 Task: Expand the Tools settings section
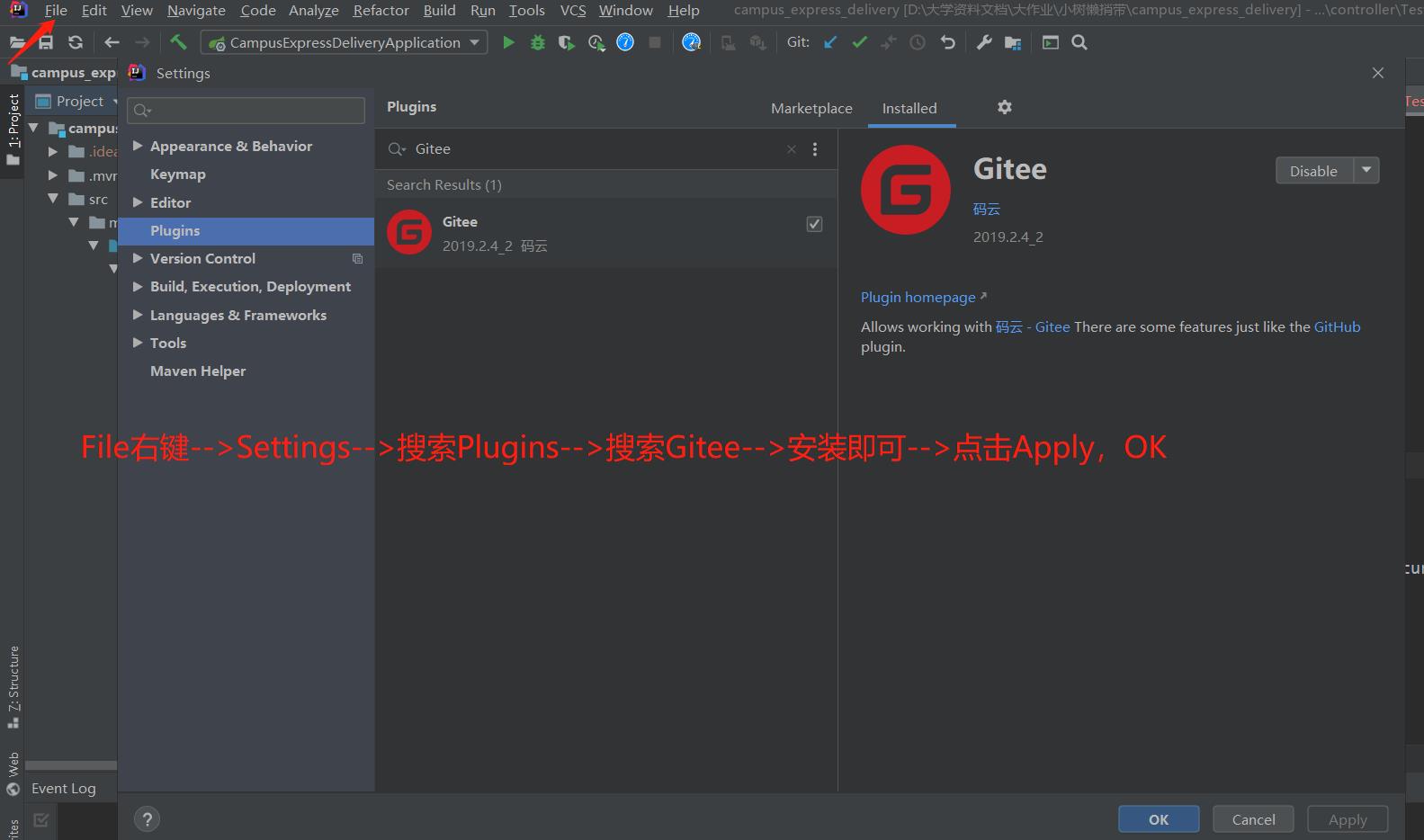click(138, 343)
